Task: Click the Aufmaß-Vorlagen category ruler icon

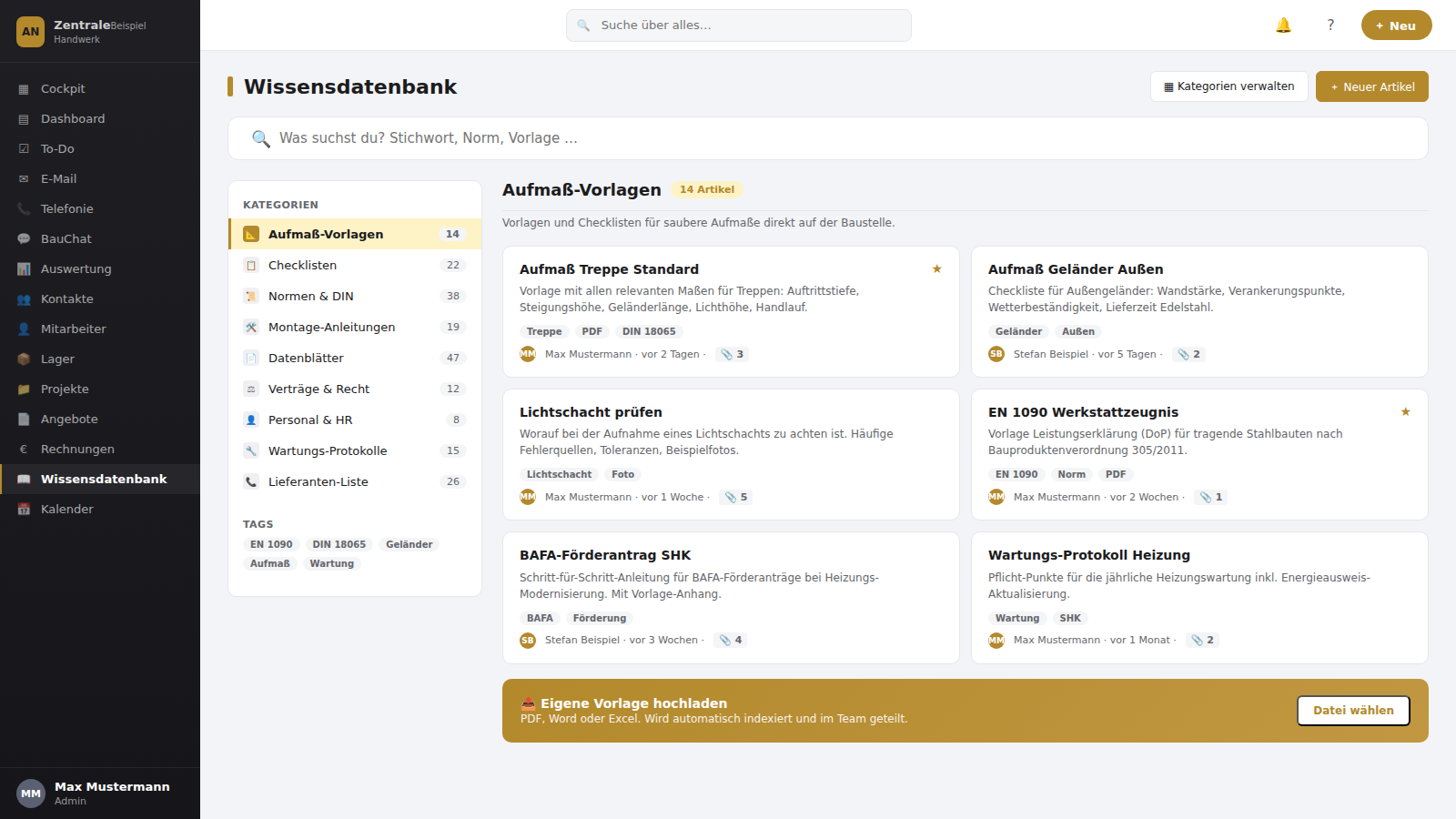Action: point(251,234)
